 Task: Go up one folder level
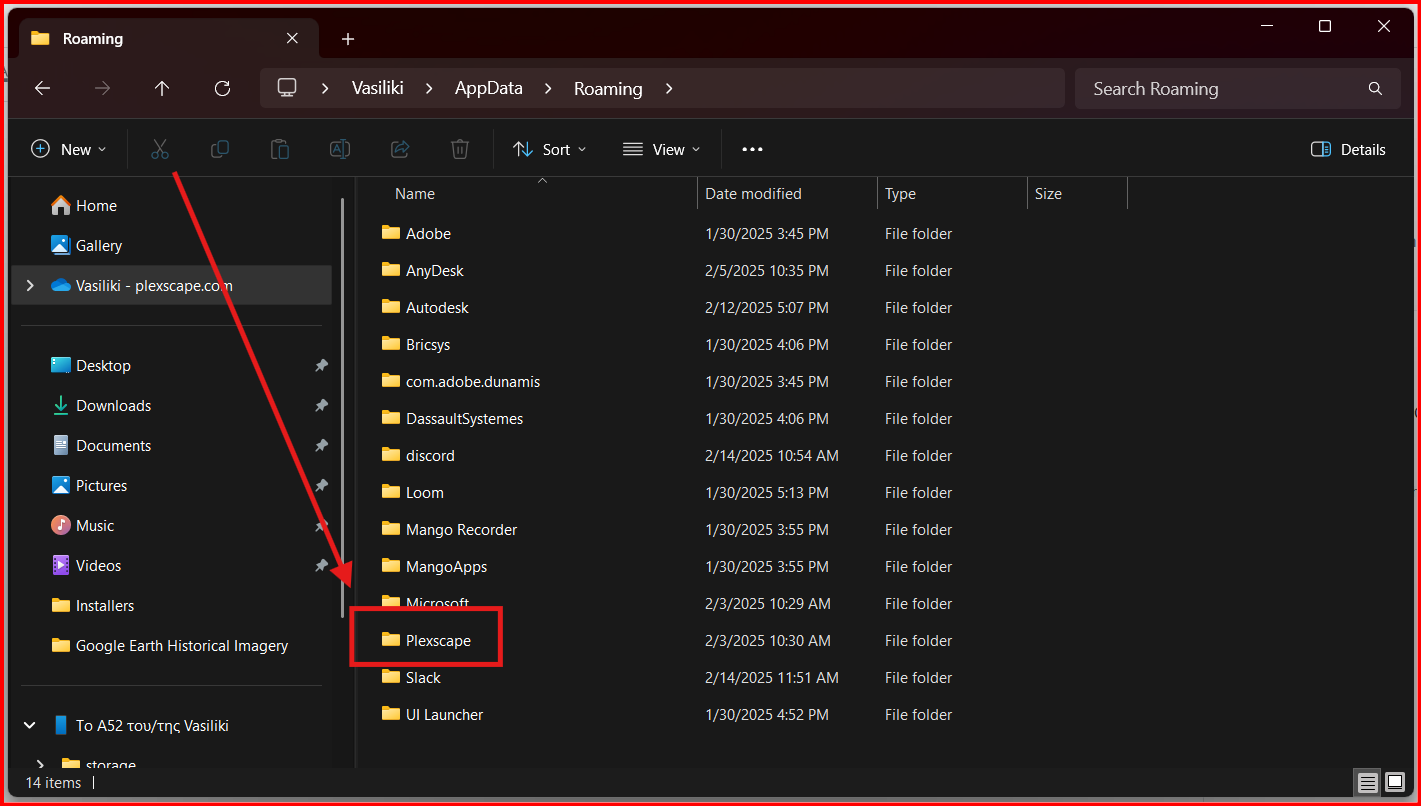(162, 88)
